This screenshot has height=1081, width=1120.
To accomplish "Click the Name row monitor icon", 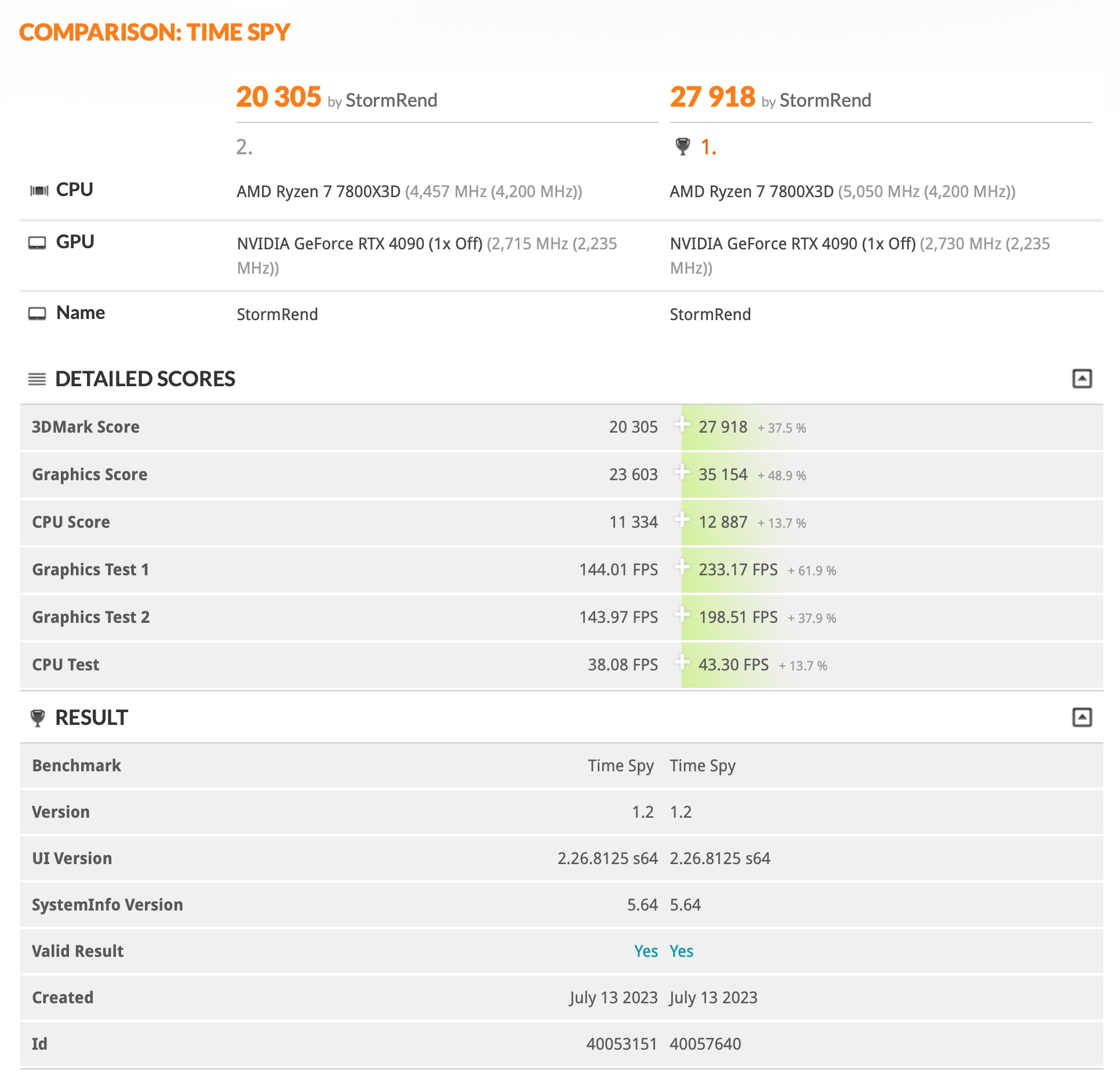I will (37, 314).
